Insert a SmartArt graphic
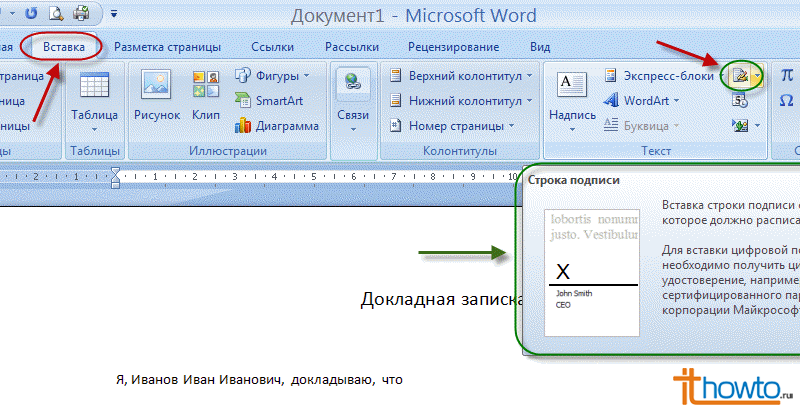The image size is (800, 412). (269, 100)
